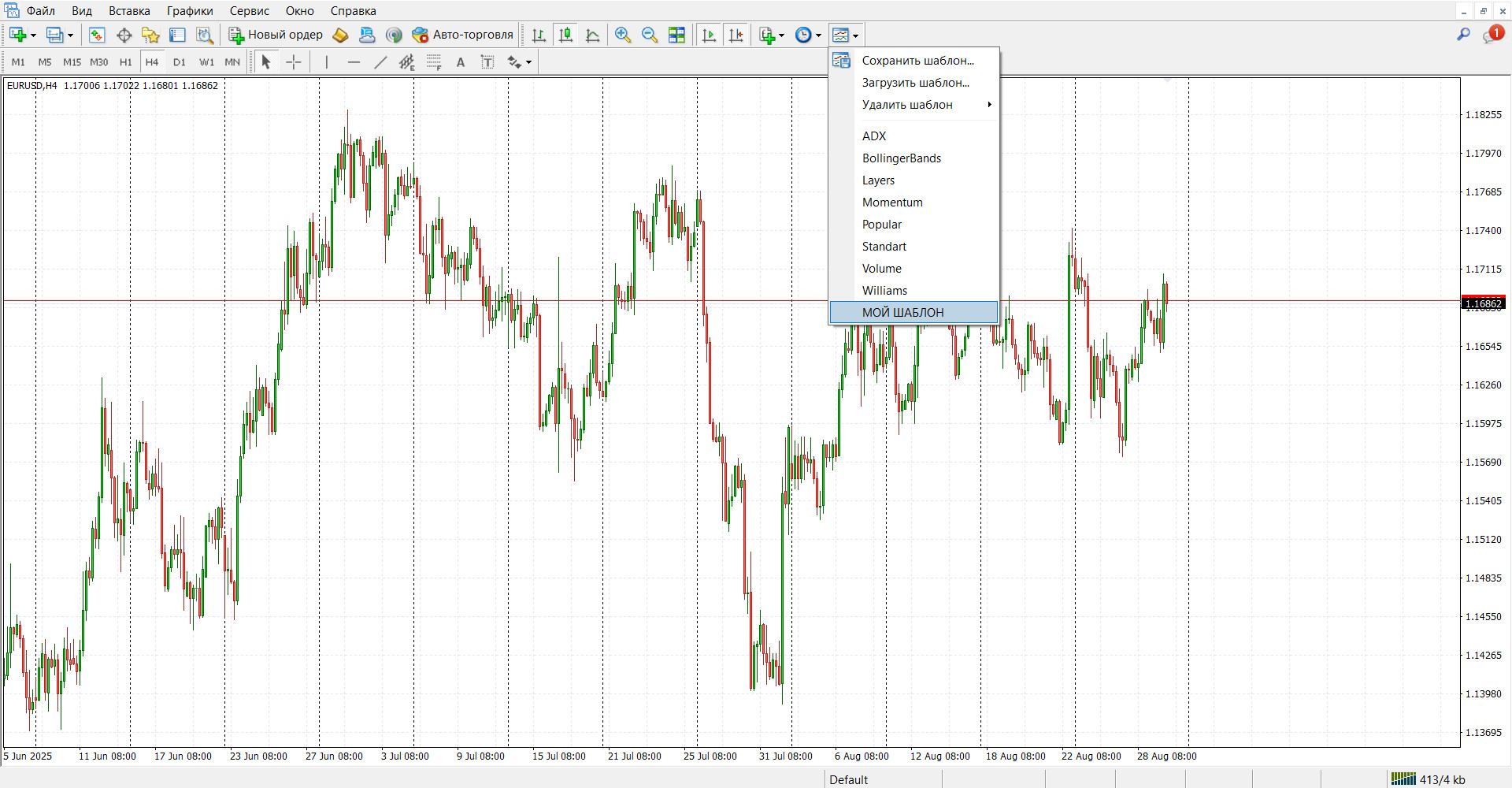
Task: Switch chart to candlestick mode
Action: point(565,35)
